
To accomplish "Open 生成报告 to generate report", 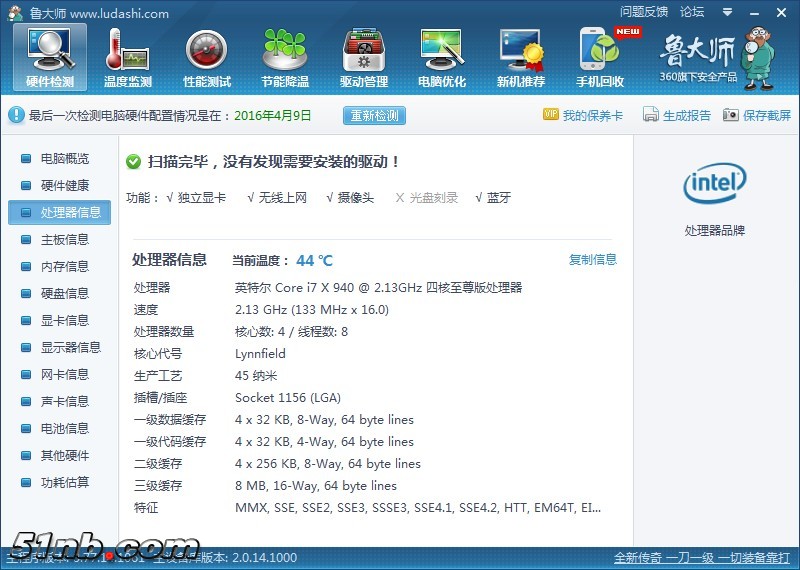I will coord(677,115).
